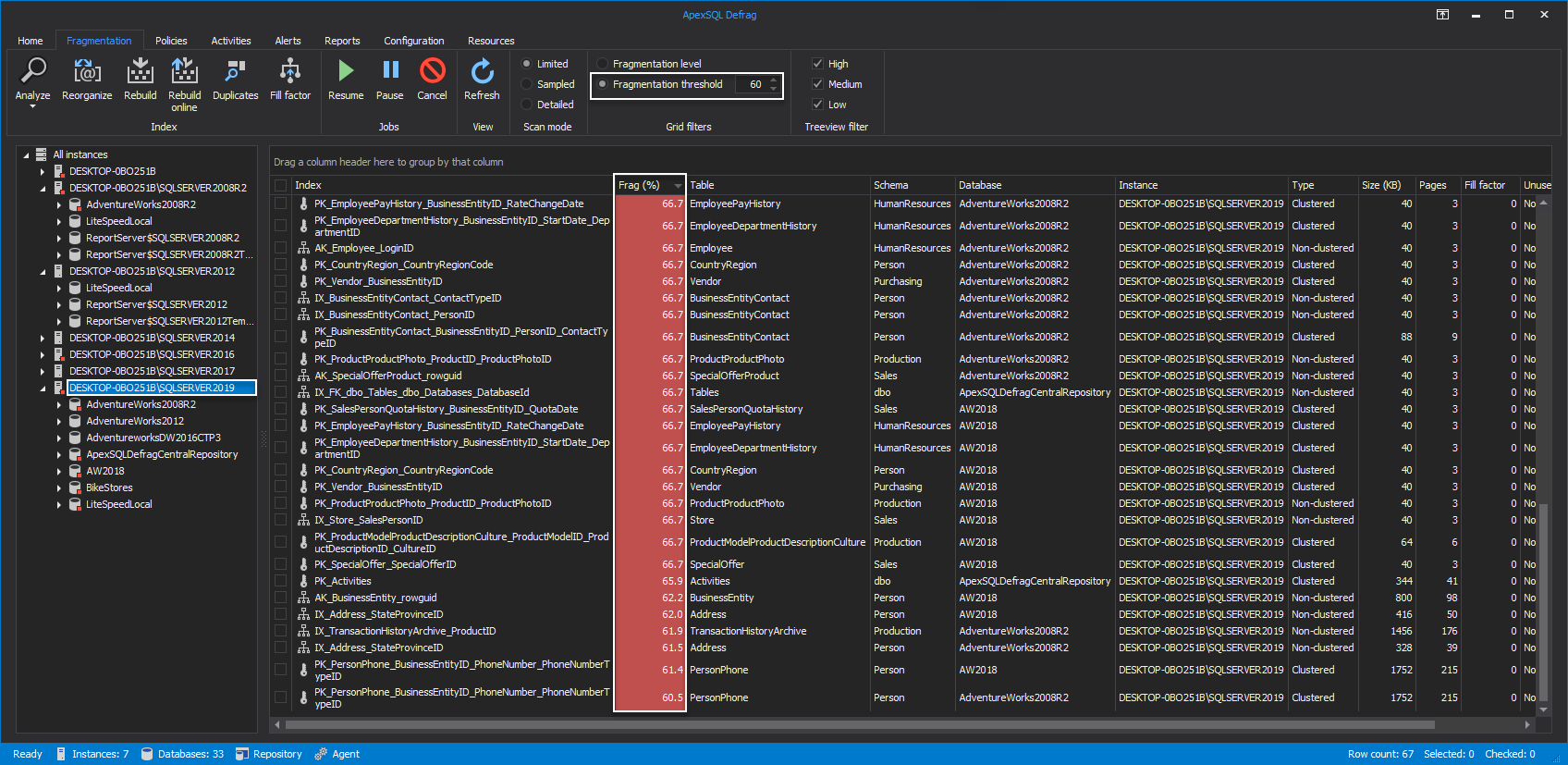
Task: Open the Analyze dropdown arrow
Action: pyautogui.click(x=32, y=106)
